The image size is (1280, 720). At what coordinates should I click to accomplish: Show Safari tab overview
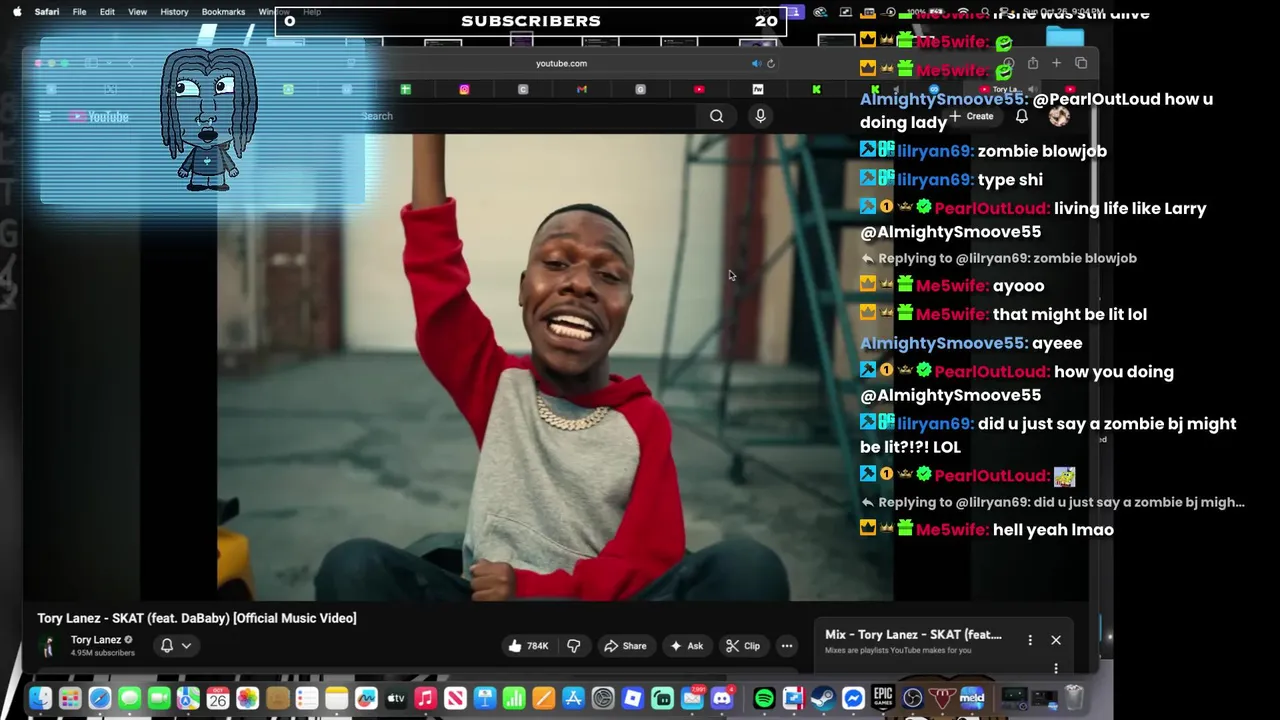[x=1081, y=63]
